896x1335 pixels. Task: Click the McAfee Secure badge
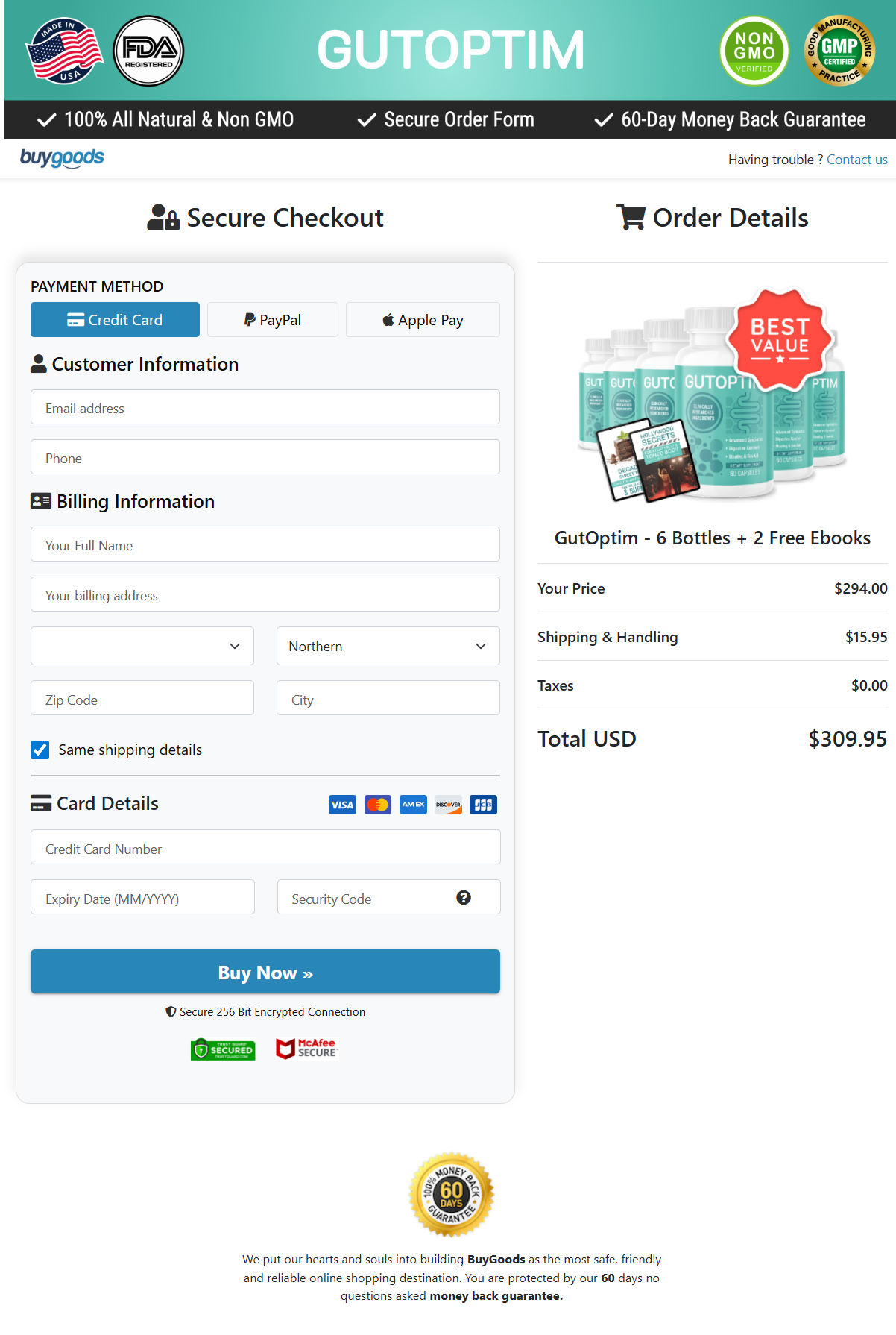tap(306, 1049)
